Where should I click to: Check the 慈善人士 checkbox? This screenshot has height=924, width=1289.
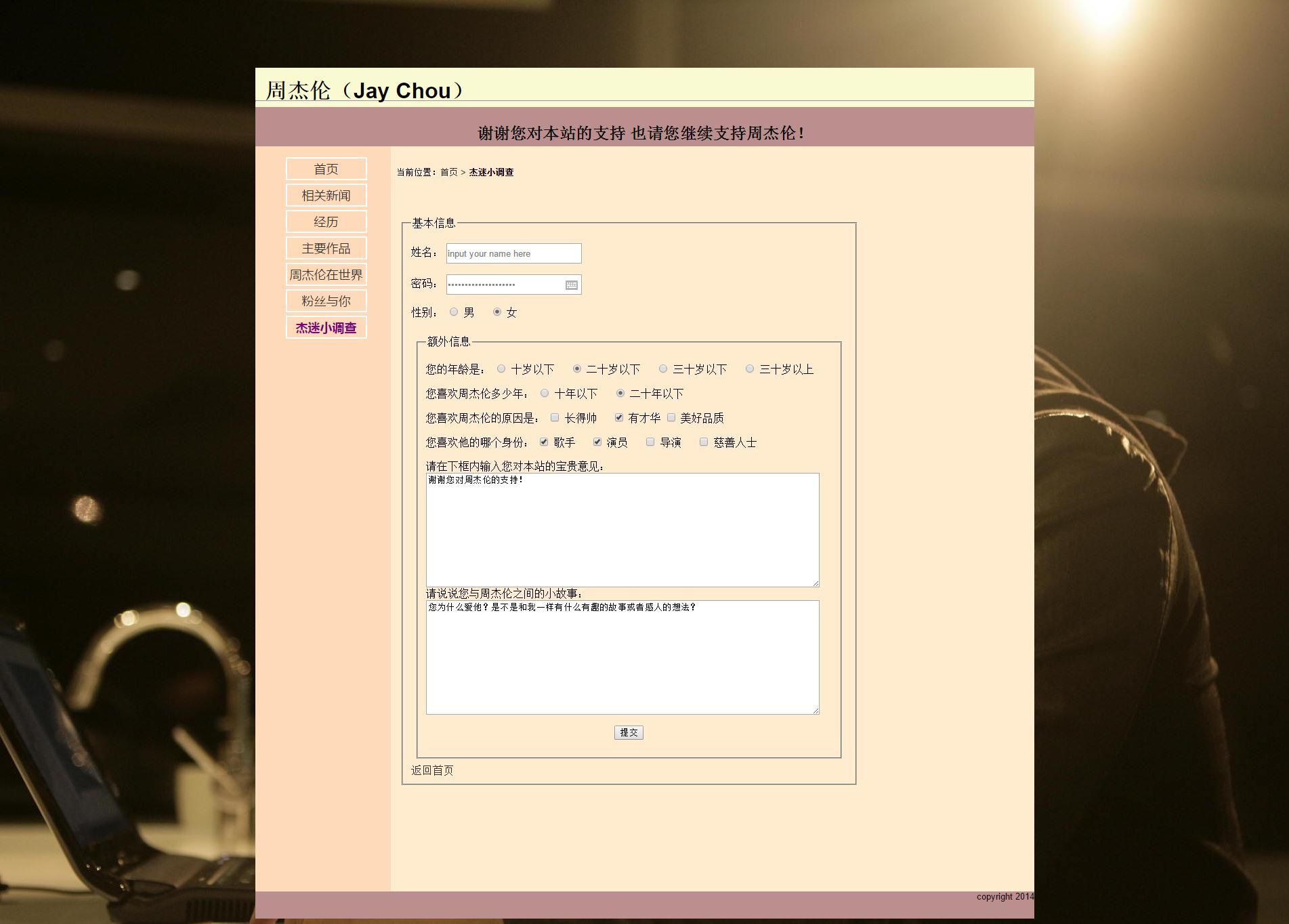[704, 442]
